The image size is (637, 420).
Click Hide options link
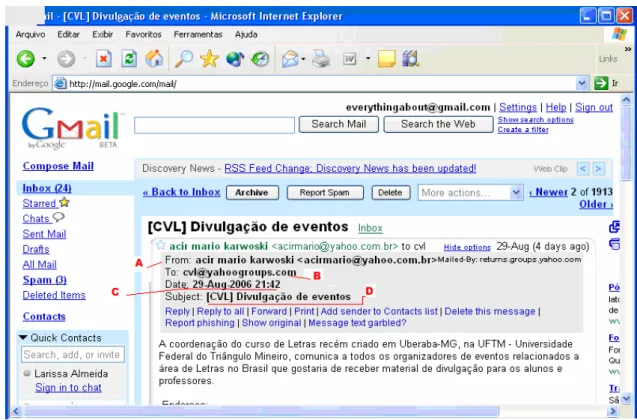pyautogui.click(x=467, y=247)
